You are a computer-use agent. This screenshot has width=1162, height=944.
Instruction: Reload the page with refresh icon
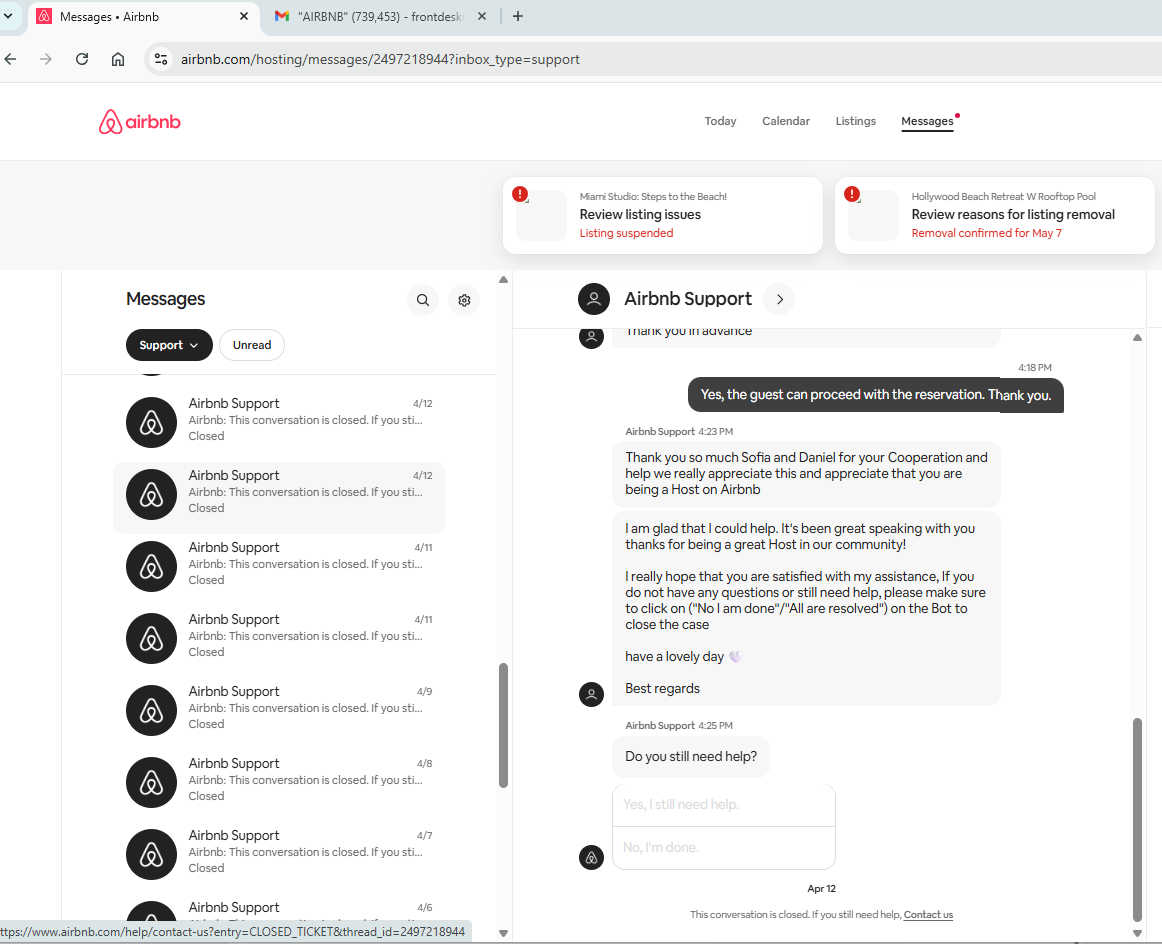click(x=82, y=59)
